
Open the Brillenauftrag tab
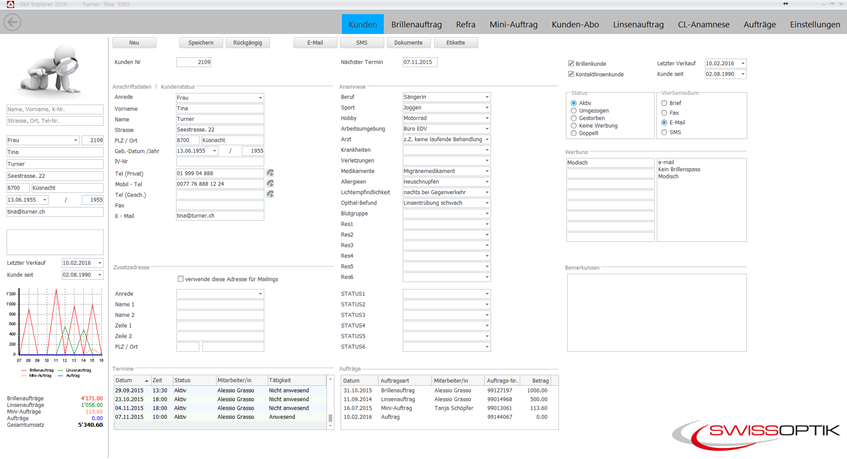click(416, 24)
